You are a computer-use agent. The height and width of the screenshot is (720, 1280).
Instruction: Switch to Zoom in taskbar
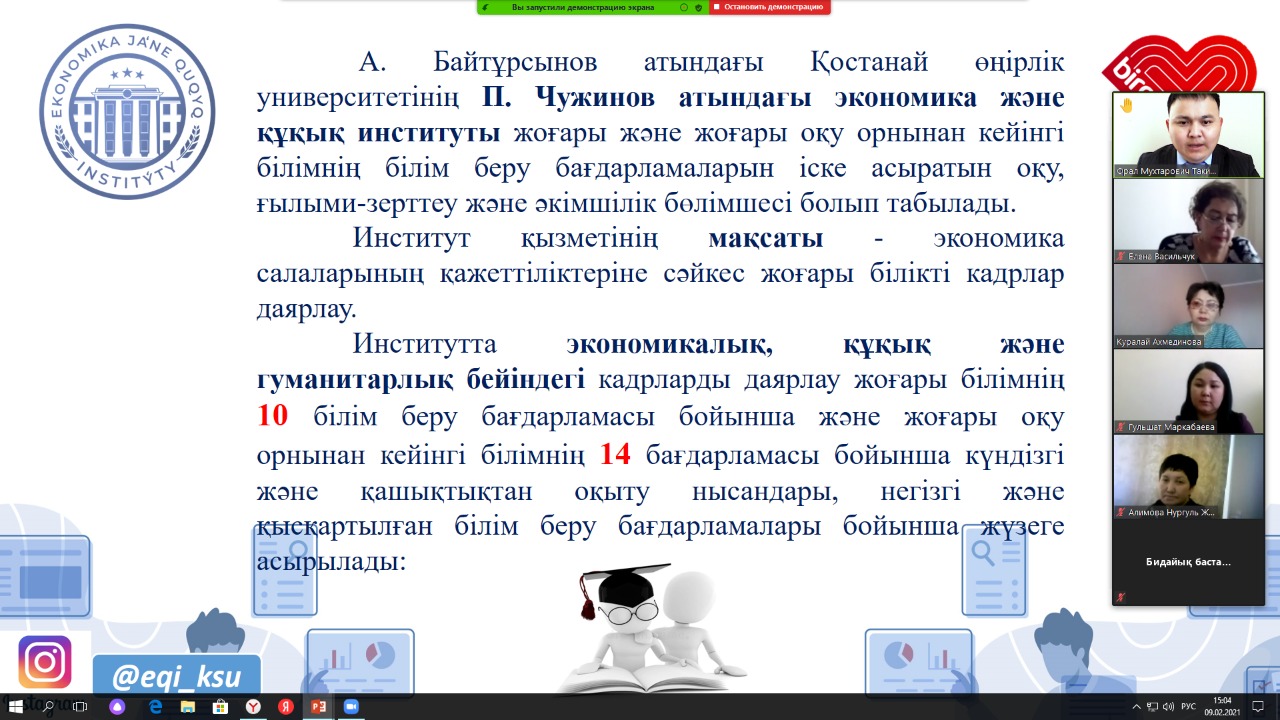[x=351, y=706]
